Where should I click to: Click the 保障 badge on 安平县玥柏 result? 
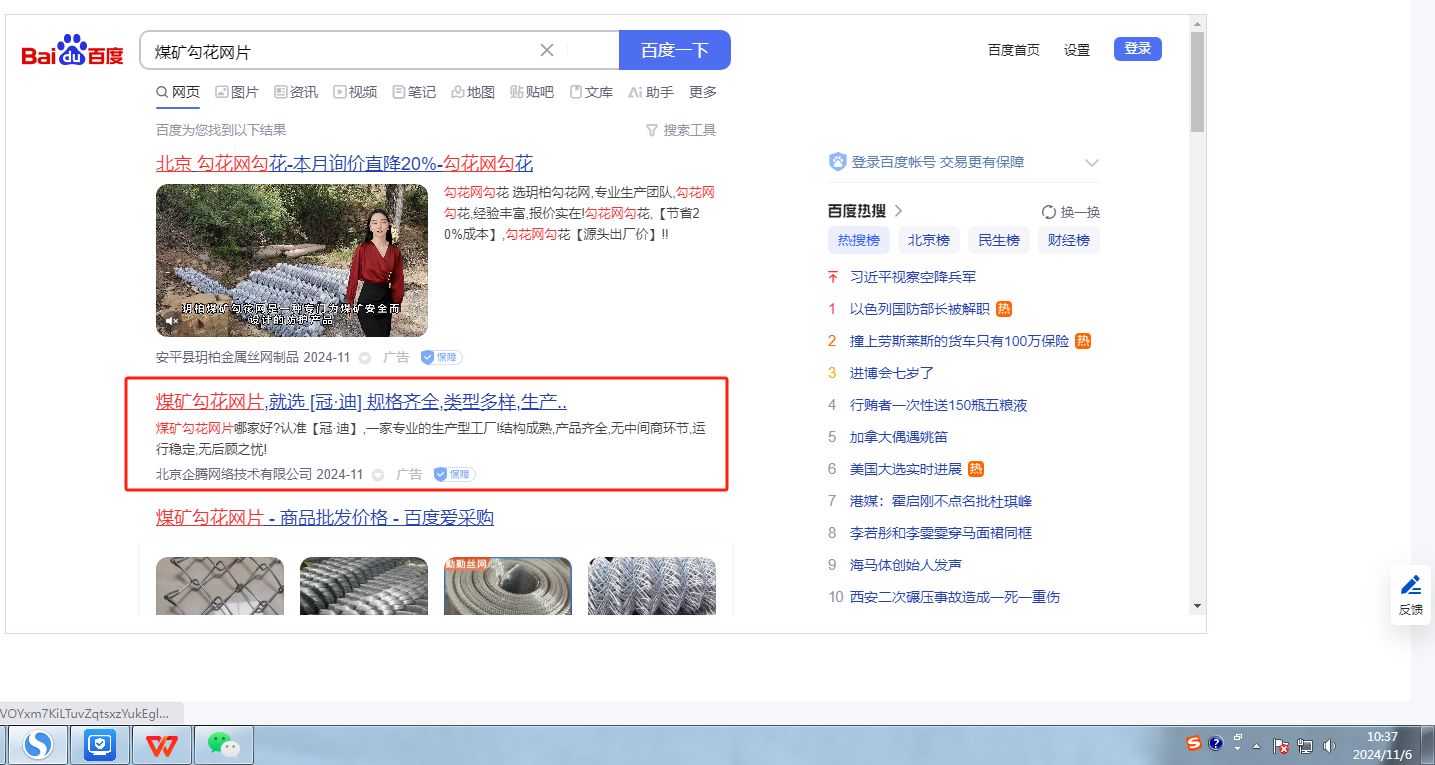pyautogui.click(x=441, y=357)
